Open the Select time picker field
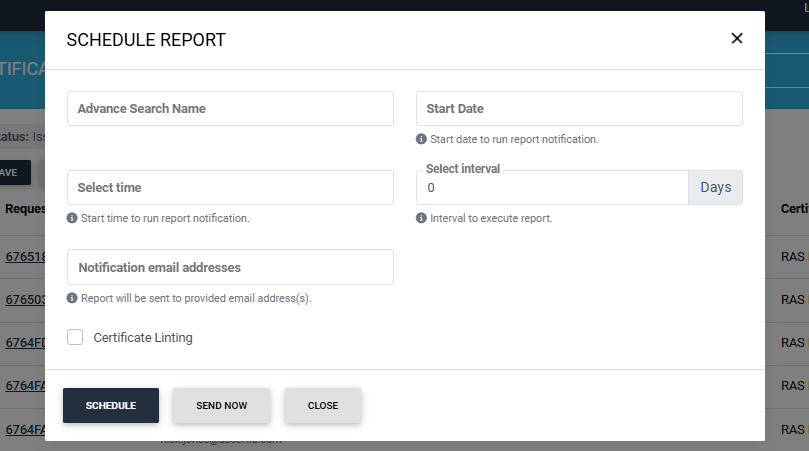This screenshot has width=809, height=451. click(x=230, y=187)
